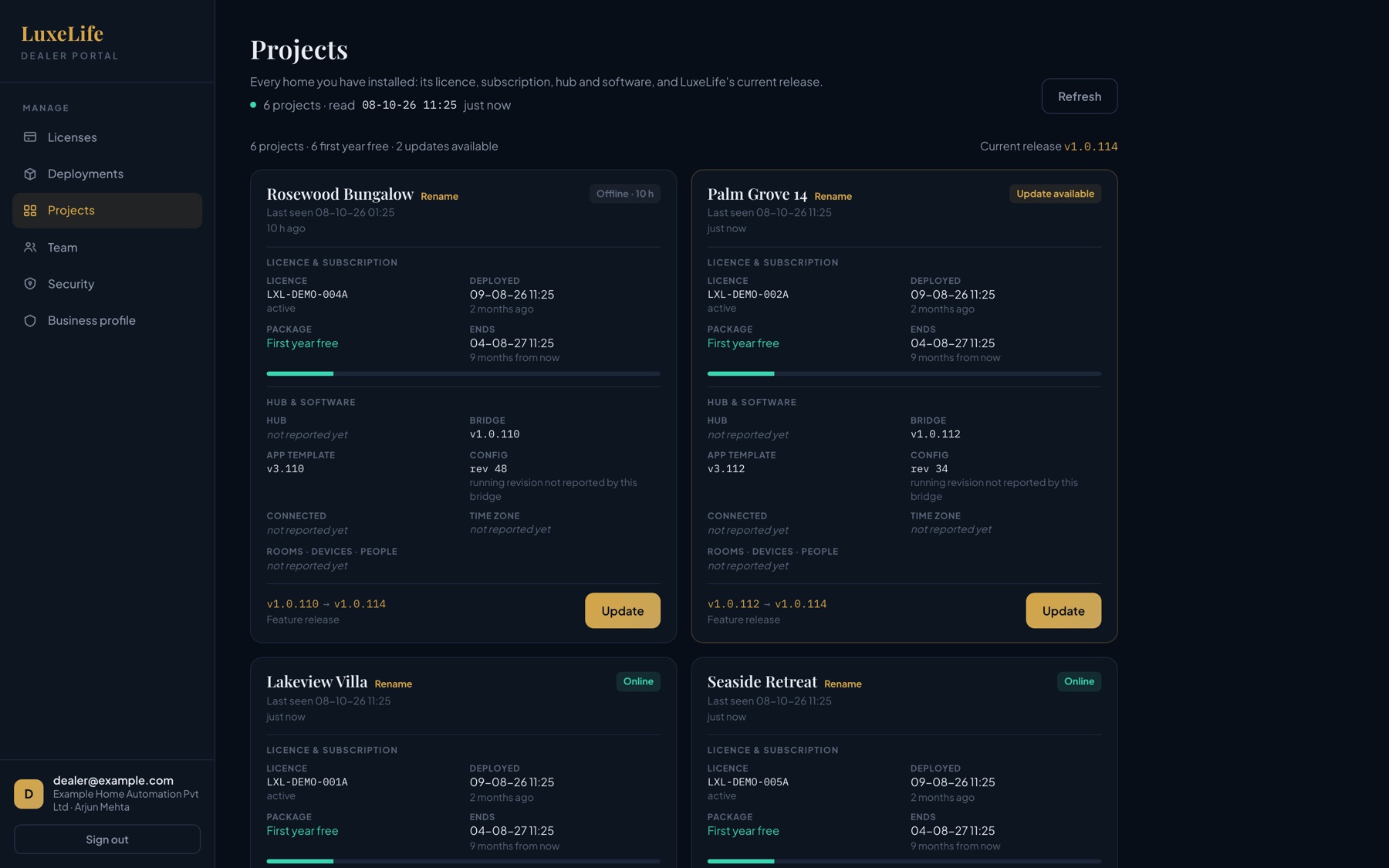Click licence LXL-DEMO-001A
This screenshot has height=868, width=1389.
[x=307, y=782]
